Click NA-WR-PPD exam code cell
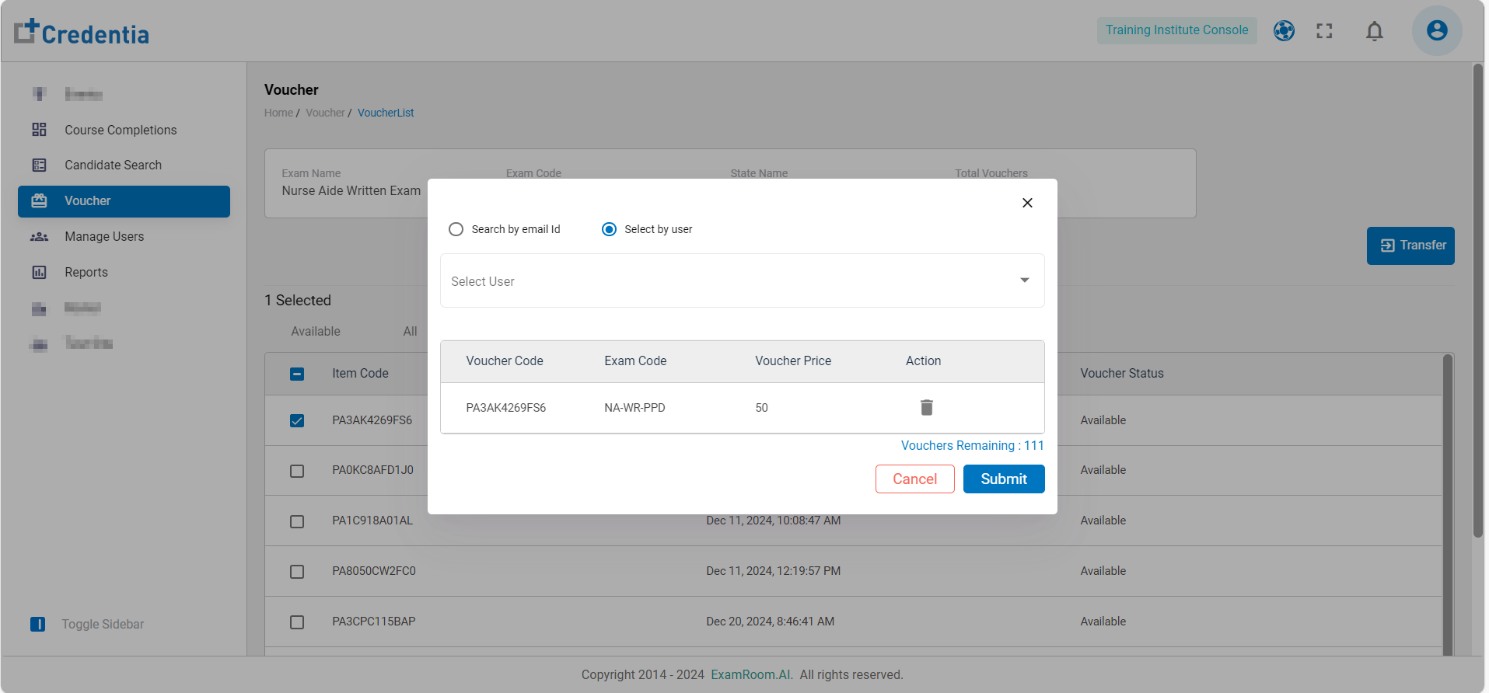Image resolution: width=1489 pixels, height=693 pixels. pyautogui.click(x=635, y=408)
